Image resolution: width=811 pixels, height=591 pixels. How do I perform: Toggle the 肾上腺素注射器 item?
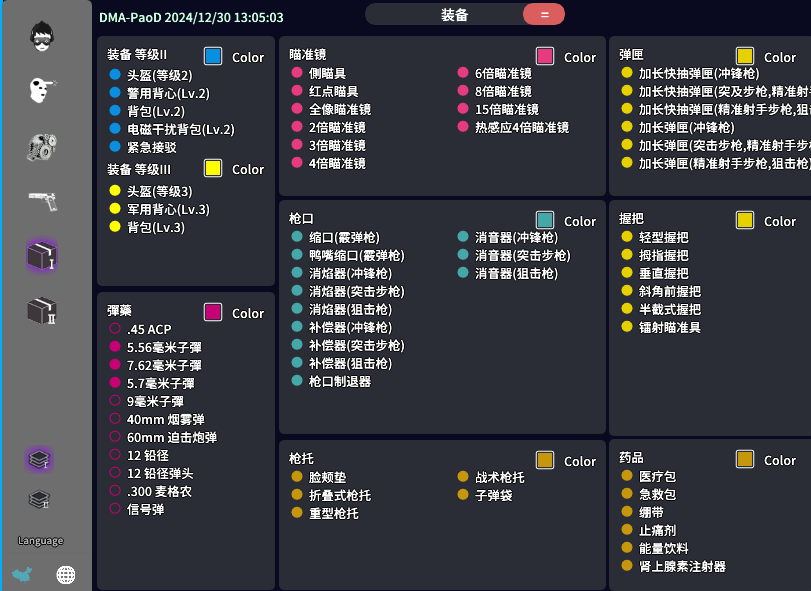coord(627,566)
